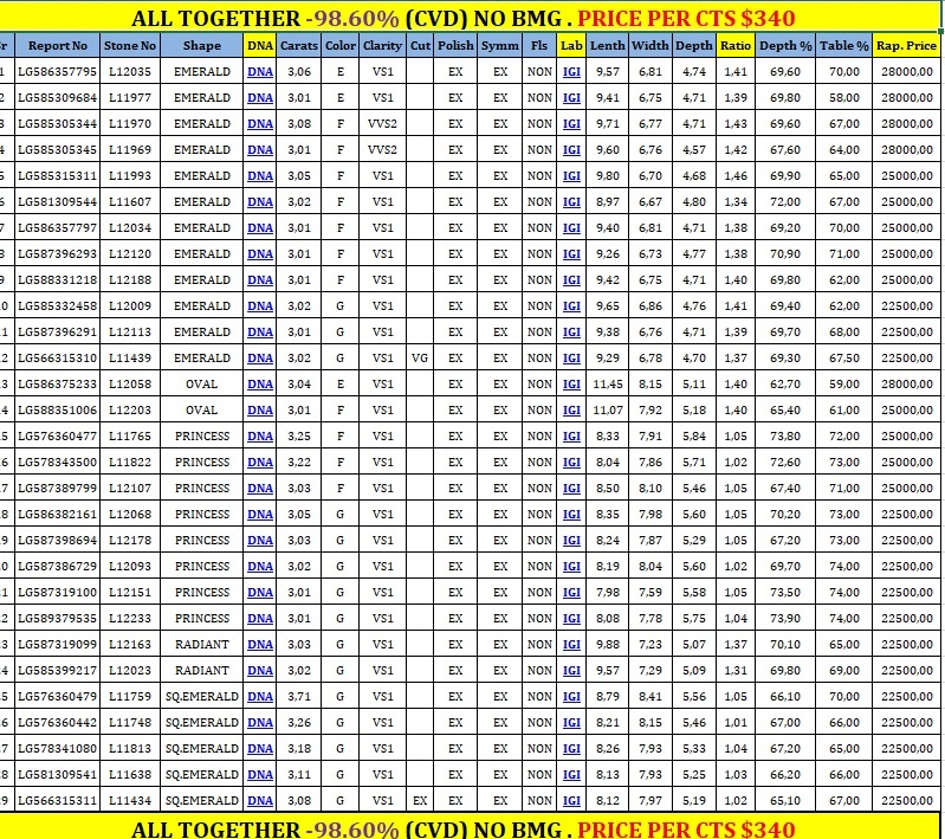Select the top ALL TOGETHER title banner
The width and height of the screenshot is (945, 839).
point(470,17)
